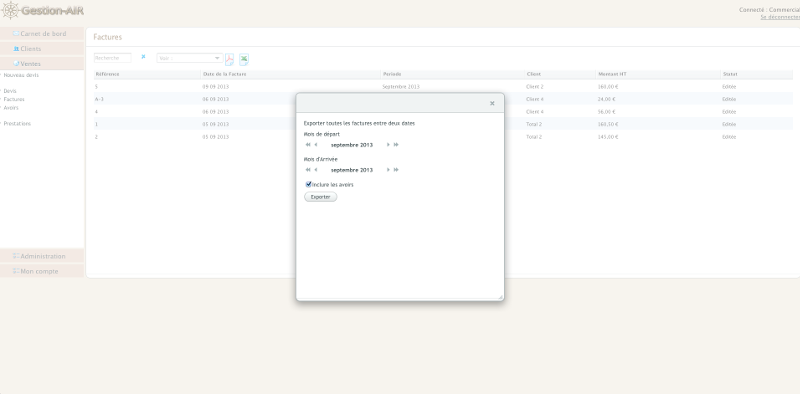This screenshot has width=800, height=394.
Task: Sort by Montant HT column header
Action: pyautogui.click(x=658, y=75)
